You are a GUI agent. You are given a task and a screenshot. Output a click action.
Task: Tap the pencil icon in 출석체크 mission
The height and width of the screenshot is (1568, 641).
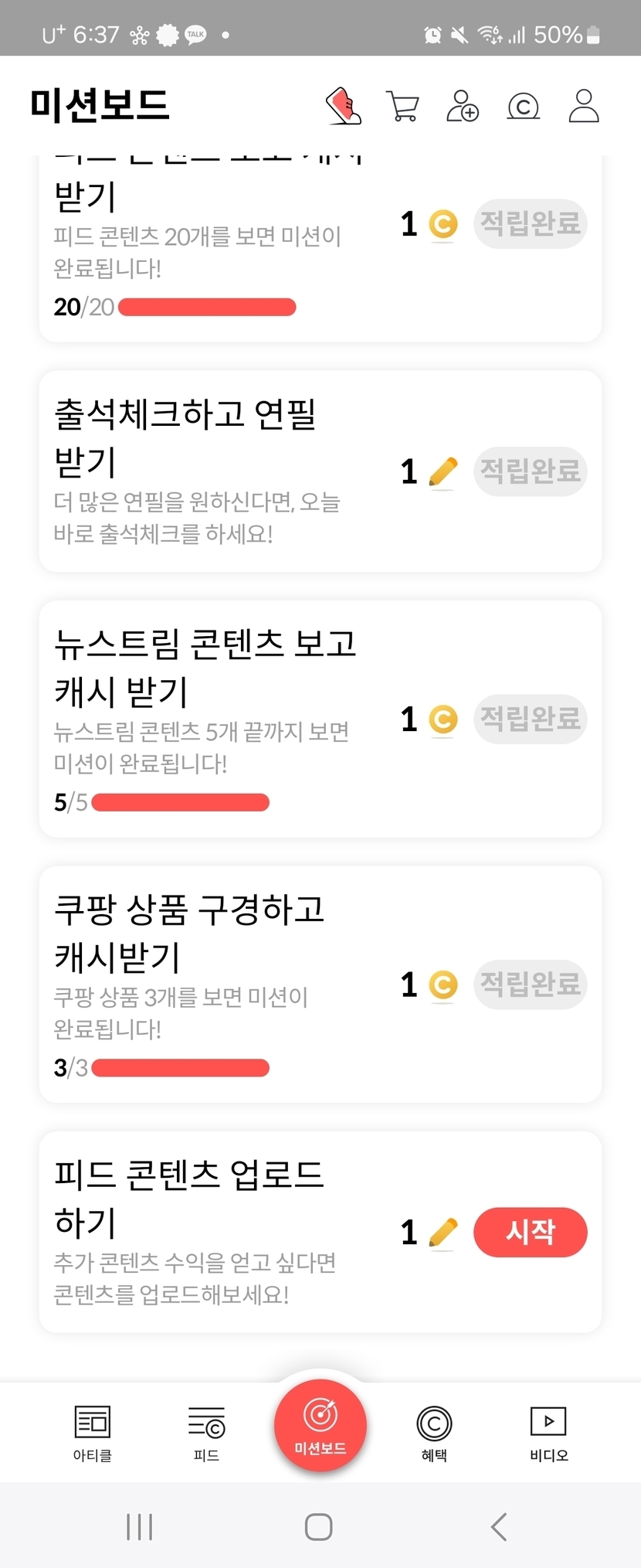[443, 472]
